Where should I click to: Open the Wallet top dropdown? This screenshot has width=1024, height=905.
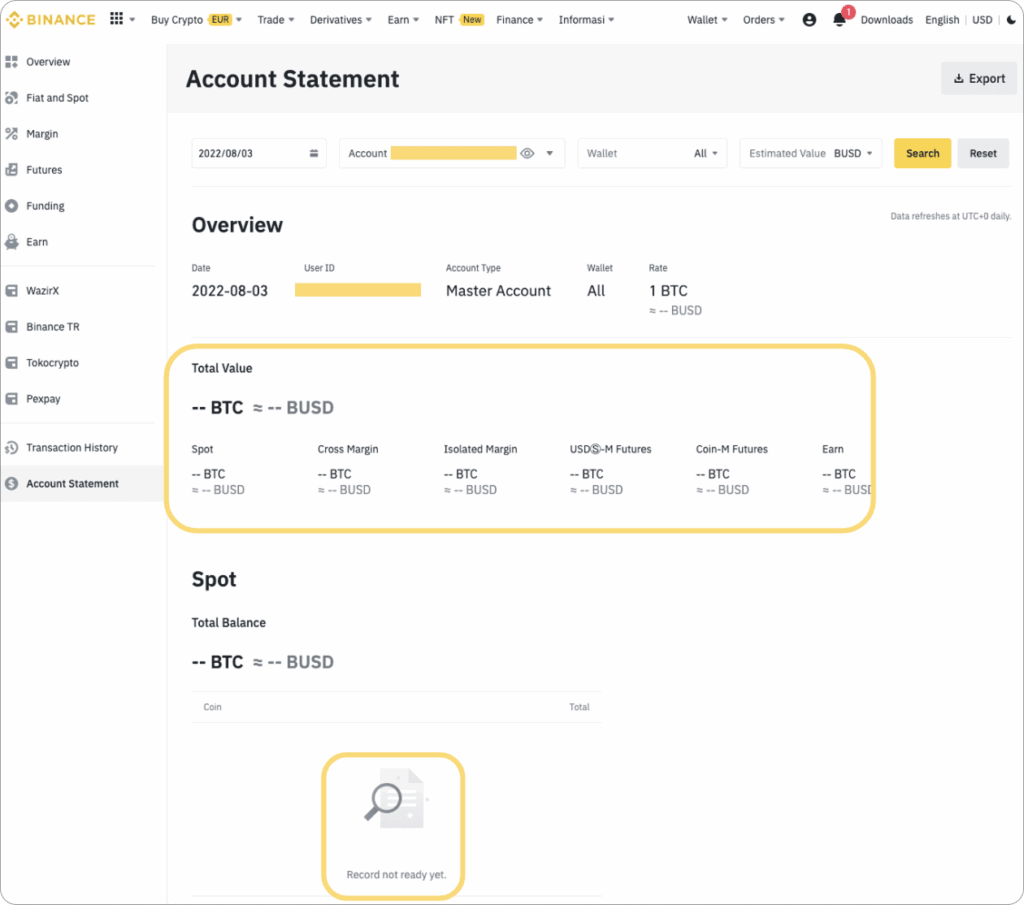(707, 20)
